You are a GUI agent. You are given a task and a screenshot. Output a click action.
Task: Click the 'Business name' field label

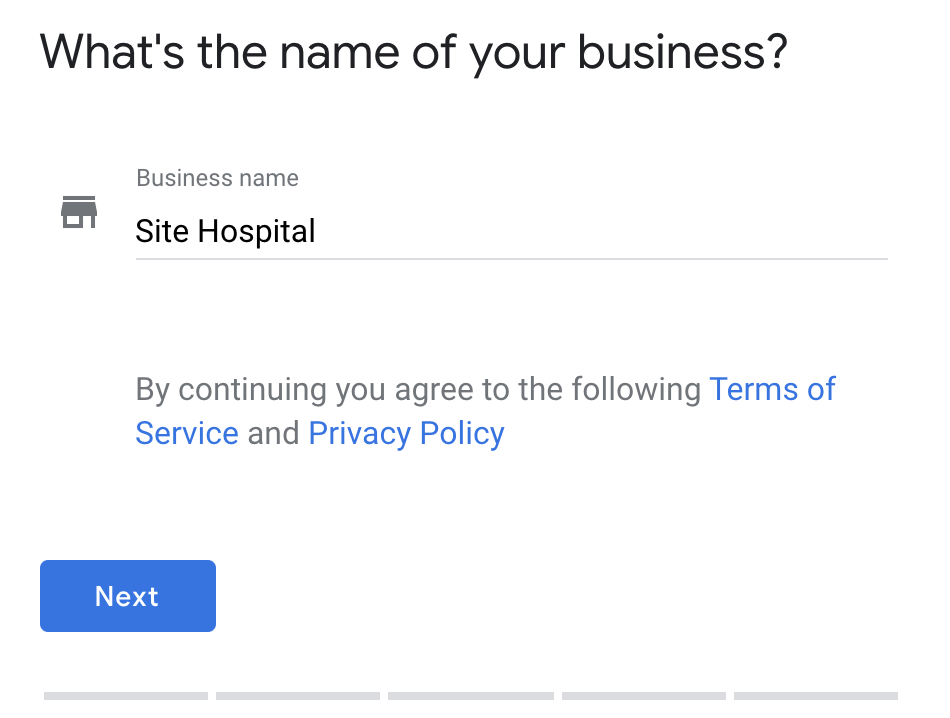point(217,179)
